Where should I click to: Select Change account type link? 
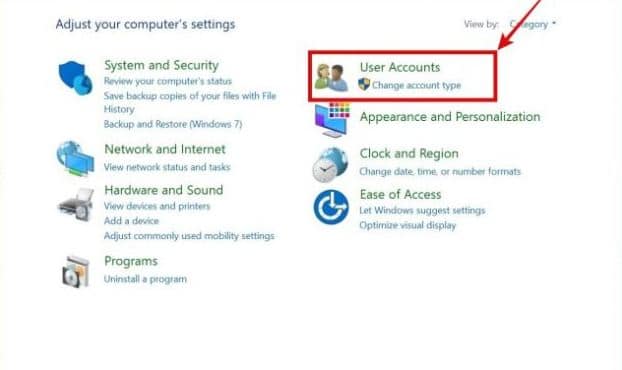pos(417,85)
